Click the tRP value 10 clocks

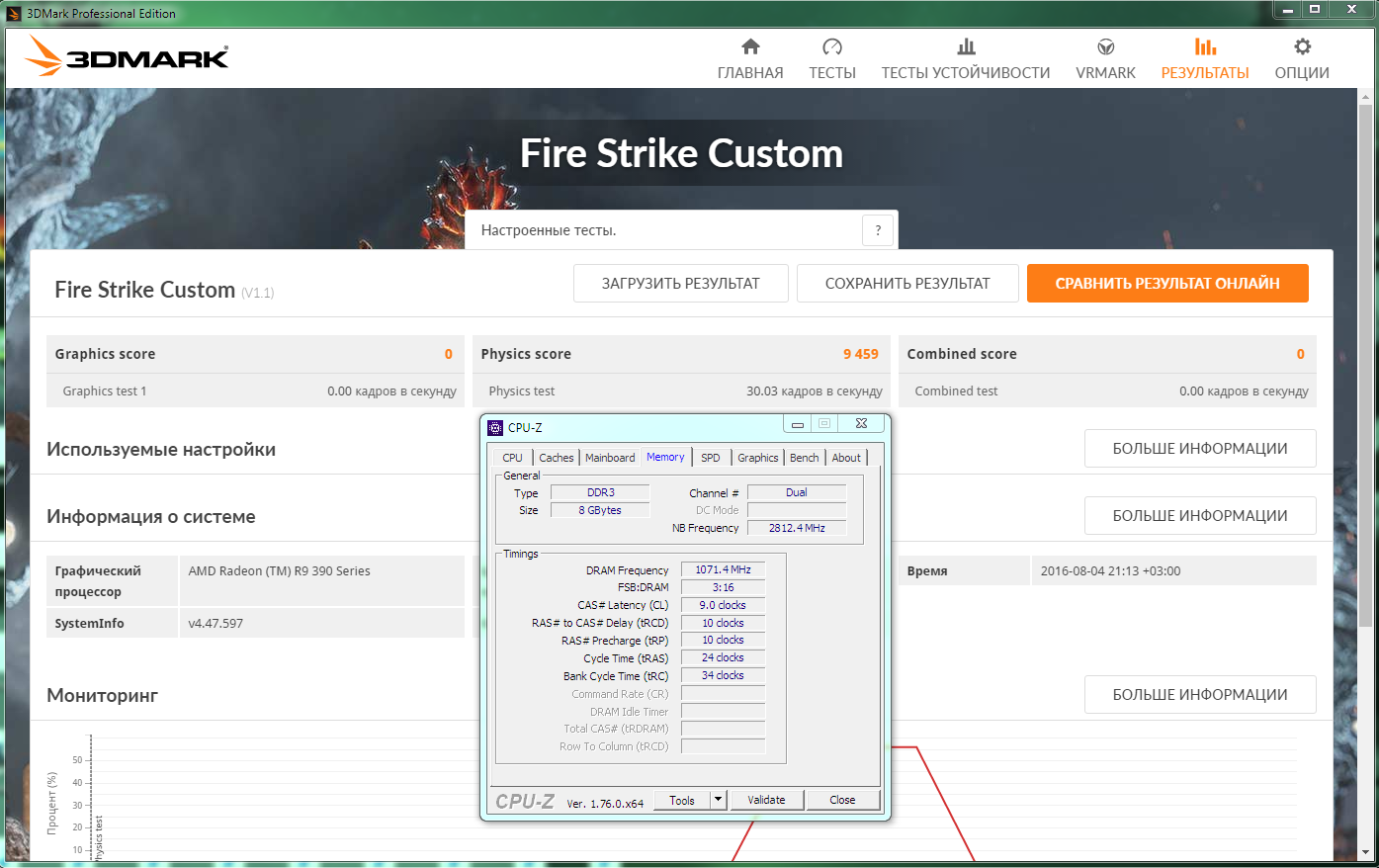[x=723, y=640]
